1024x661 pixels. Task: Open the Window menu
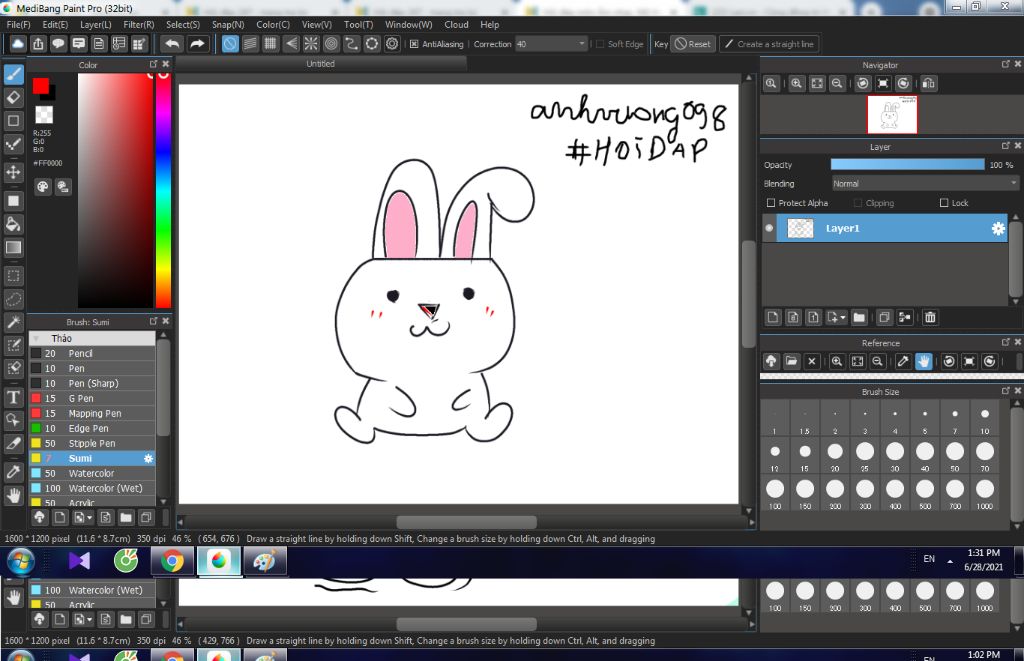pyautogui.click(x=408, y=25)
